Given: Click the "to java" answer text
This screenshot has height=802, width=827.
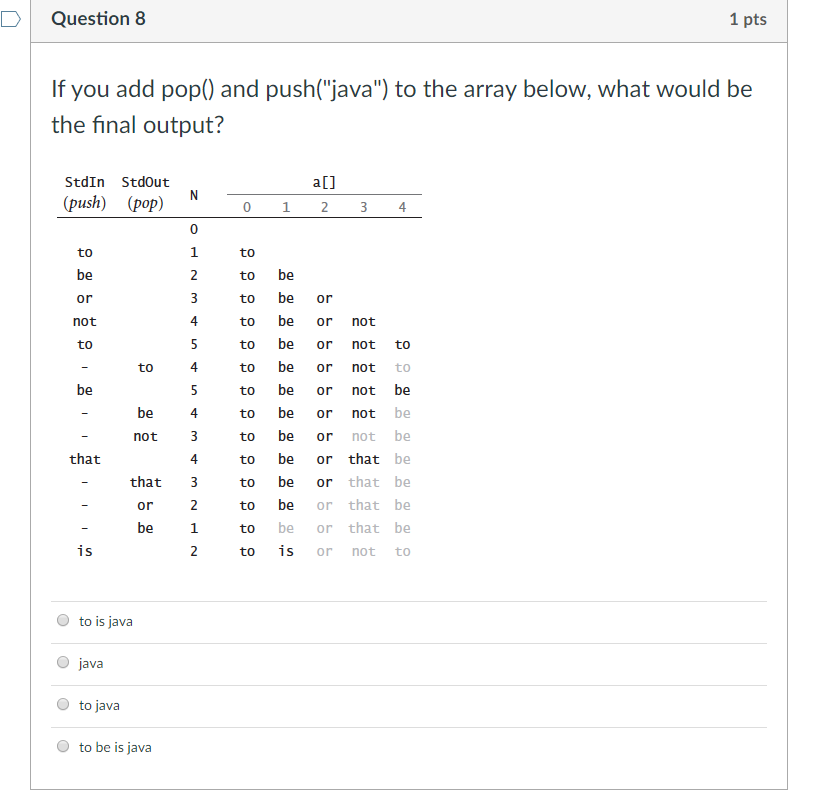Looking at the screenshot, I should pyautogui.click(x=97, y=704).
